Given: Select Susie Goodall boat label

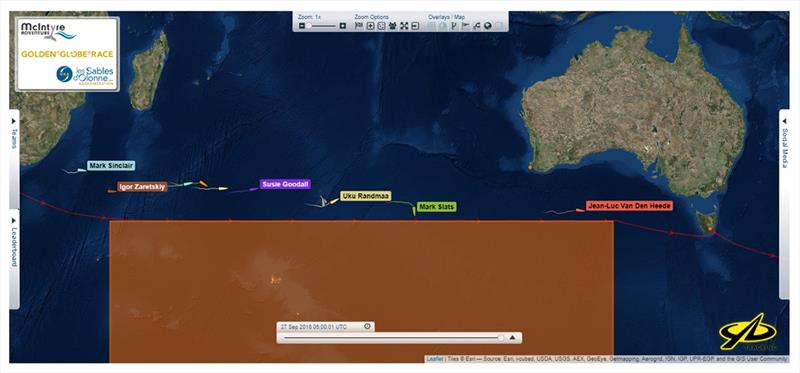Looking at the screenshot, I should [285, 184].
